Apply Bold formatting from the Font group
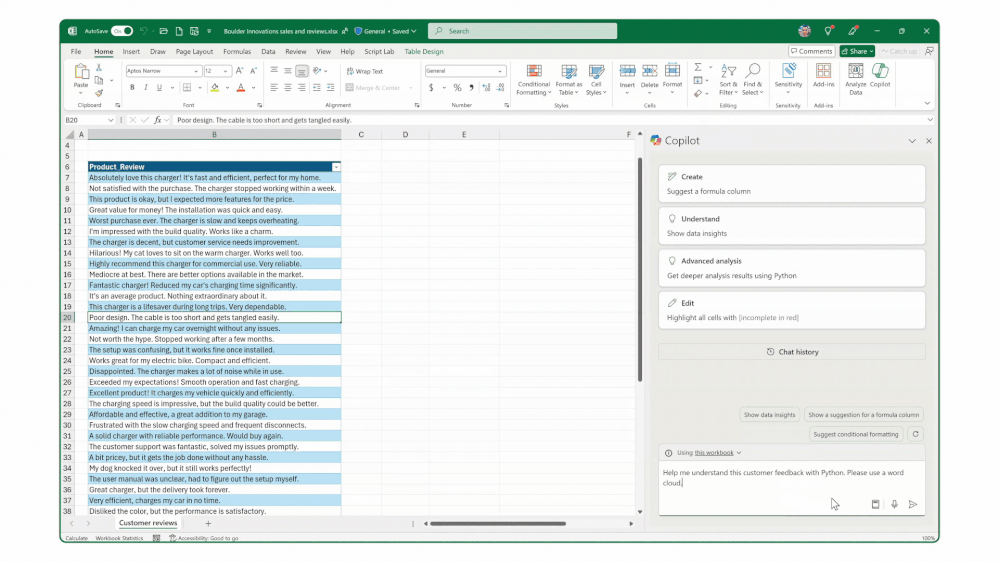999x562 pixels. [132, 88]
